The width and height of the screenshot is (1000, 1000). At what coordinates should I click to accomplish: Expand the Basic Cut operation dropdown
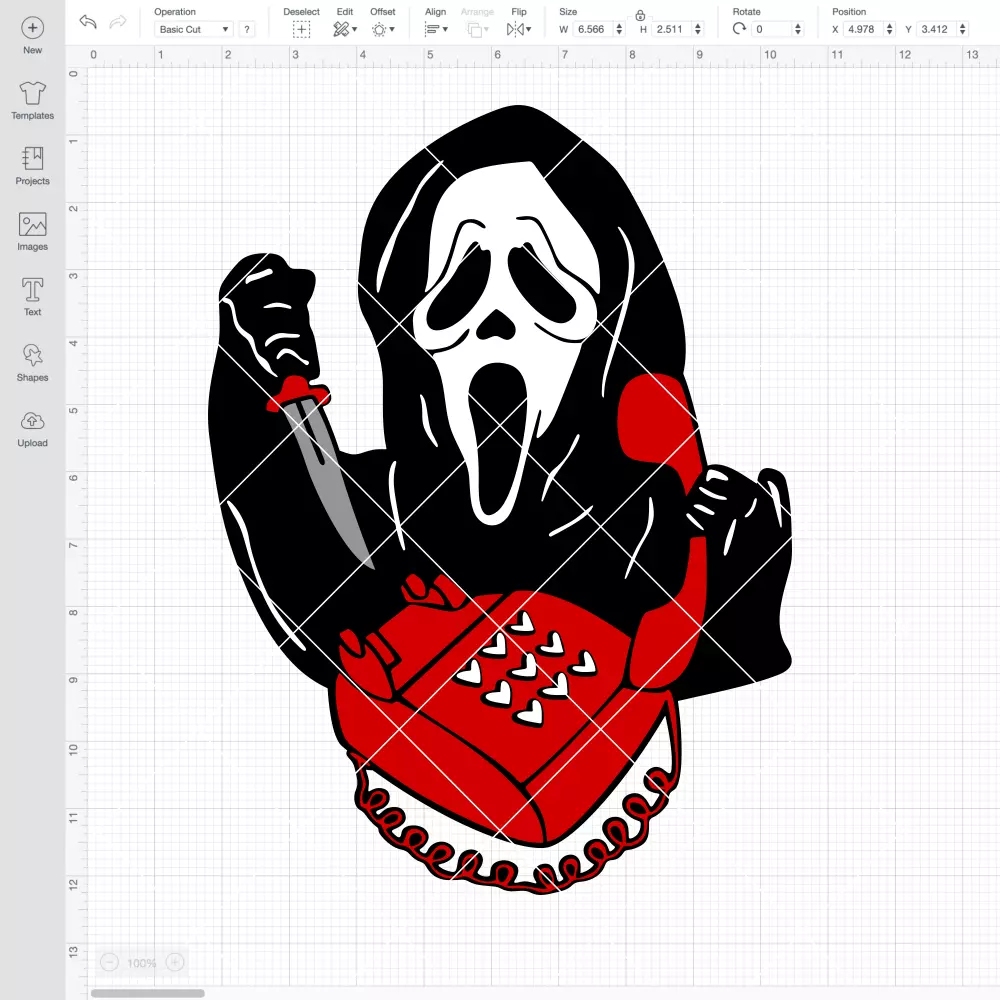click(x=194, y=29)
